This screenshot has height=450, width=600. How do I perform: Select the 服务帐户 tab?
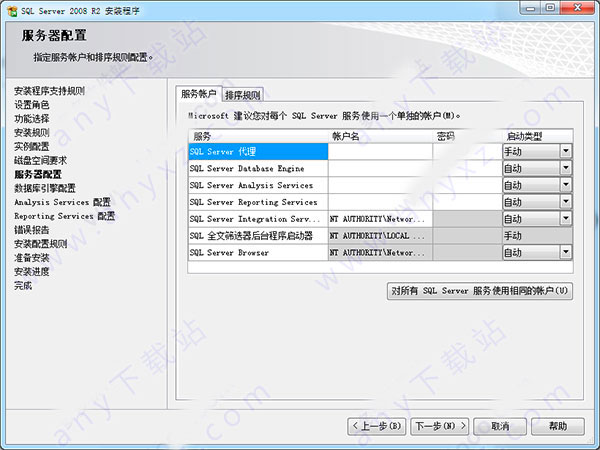pyautogui.click(x=199, y=94)
